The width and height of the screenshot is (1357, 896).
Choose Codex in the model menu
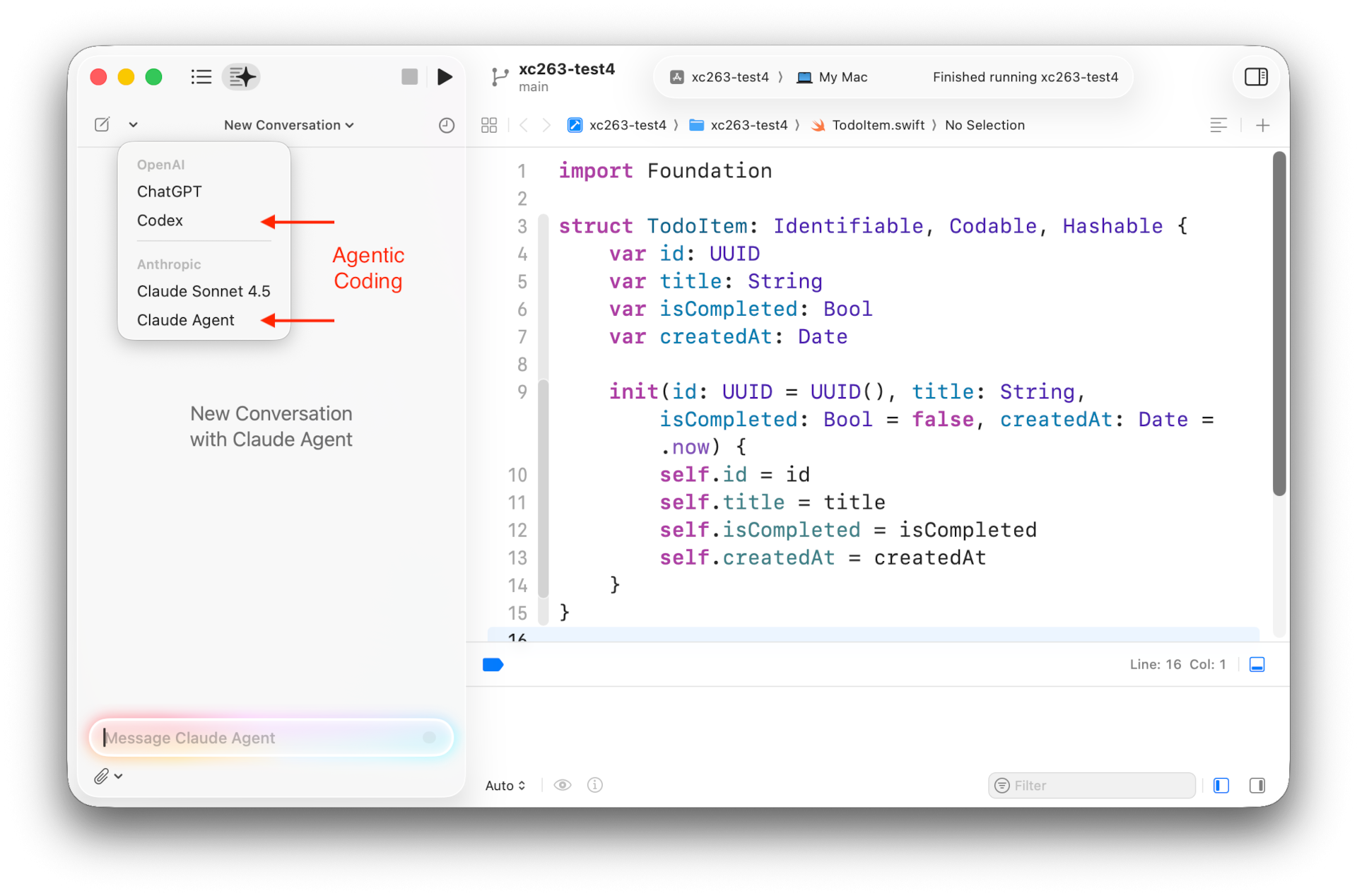point(160,220)
